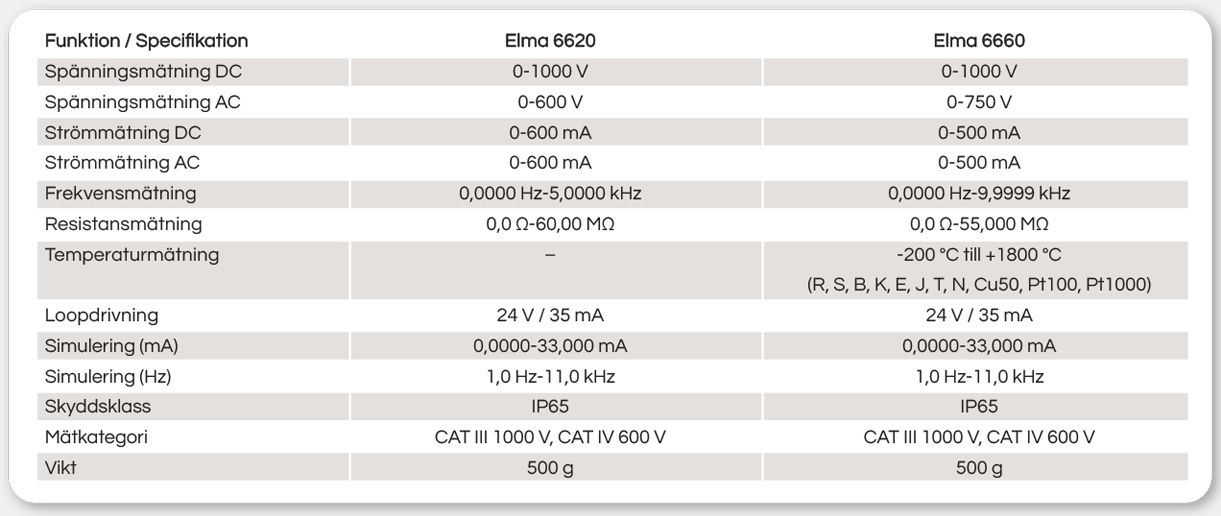Select the 0,0000 Hz-9,9999 kHz value
The width and height of the screenshot is (1221, 516).
click(x=979, y=193)
